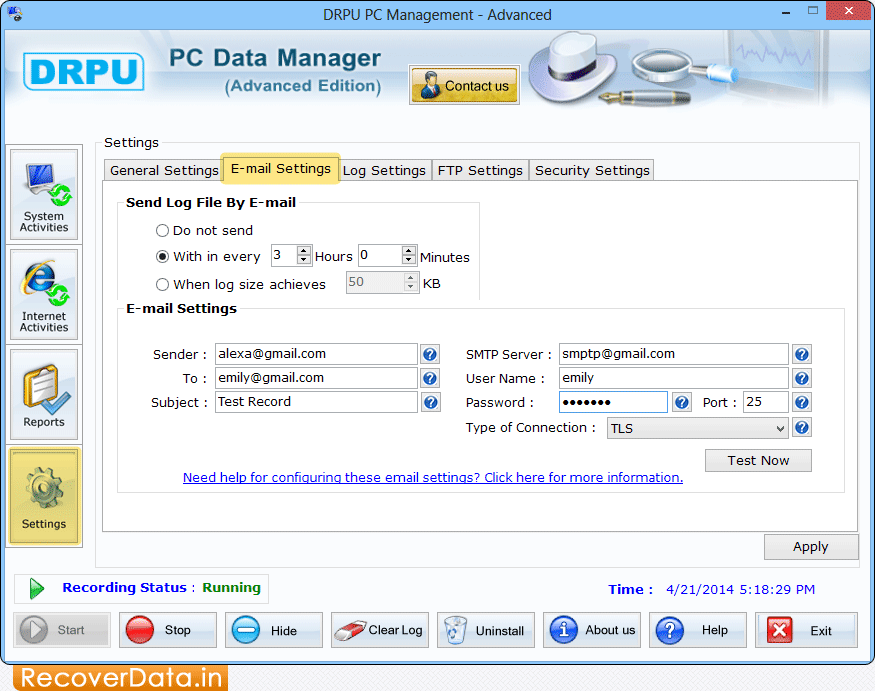Click help icon next to User Name field
875x691 pixels.
click(x=802, y=378)
